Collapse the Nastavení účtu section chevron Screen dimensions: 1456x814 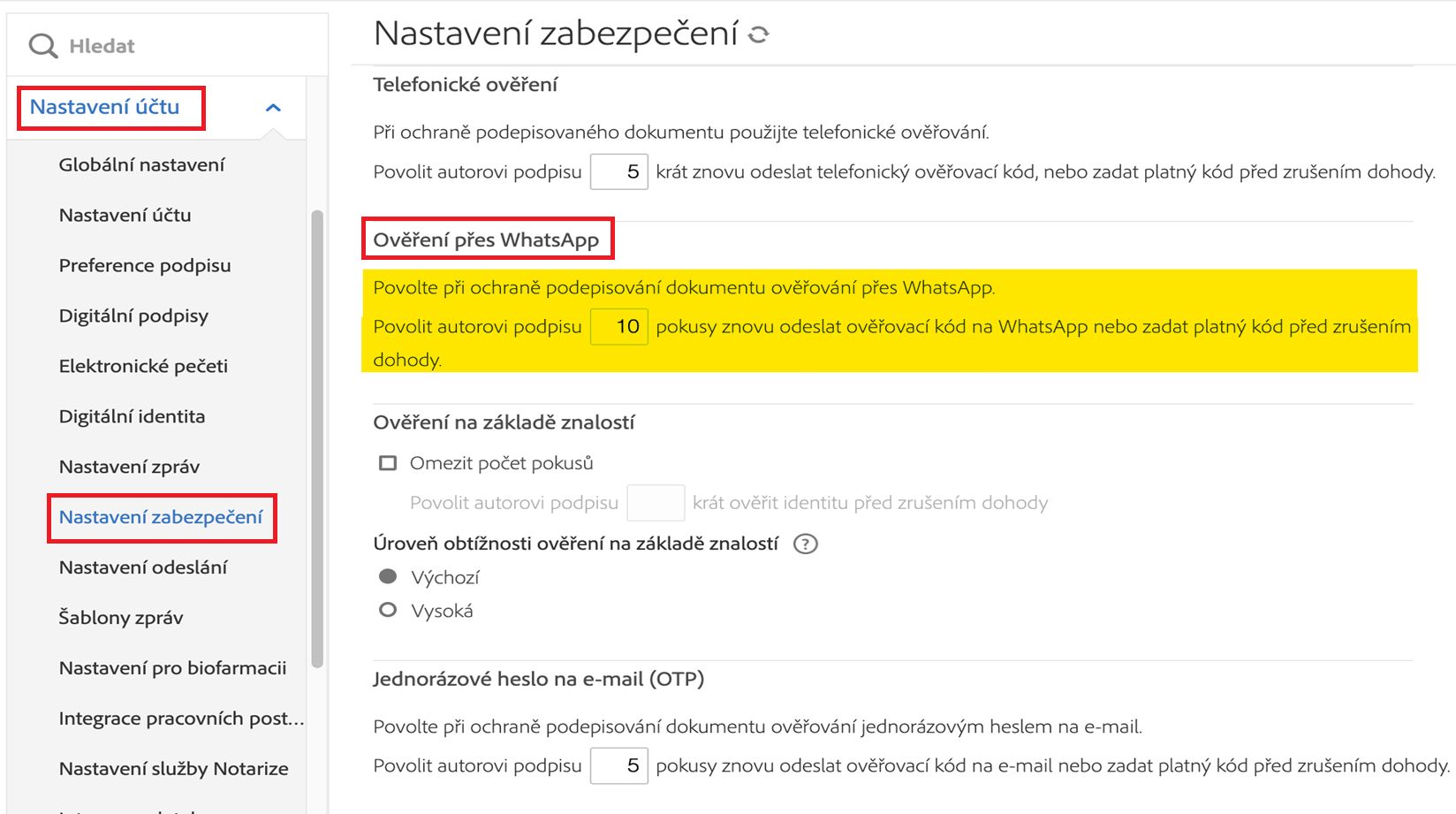(273, 108)
